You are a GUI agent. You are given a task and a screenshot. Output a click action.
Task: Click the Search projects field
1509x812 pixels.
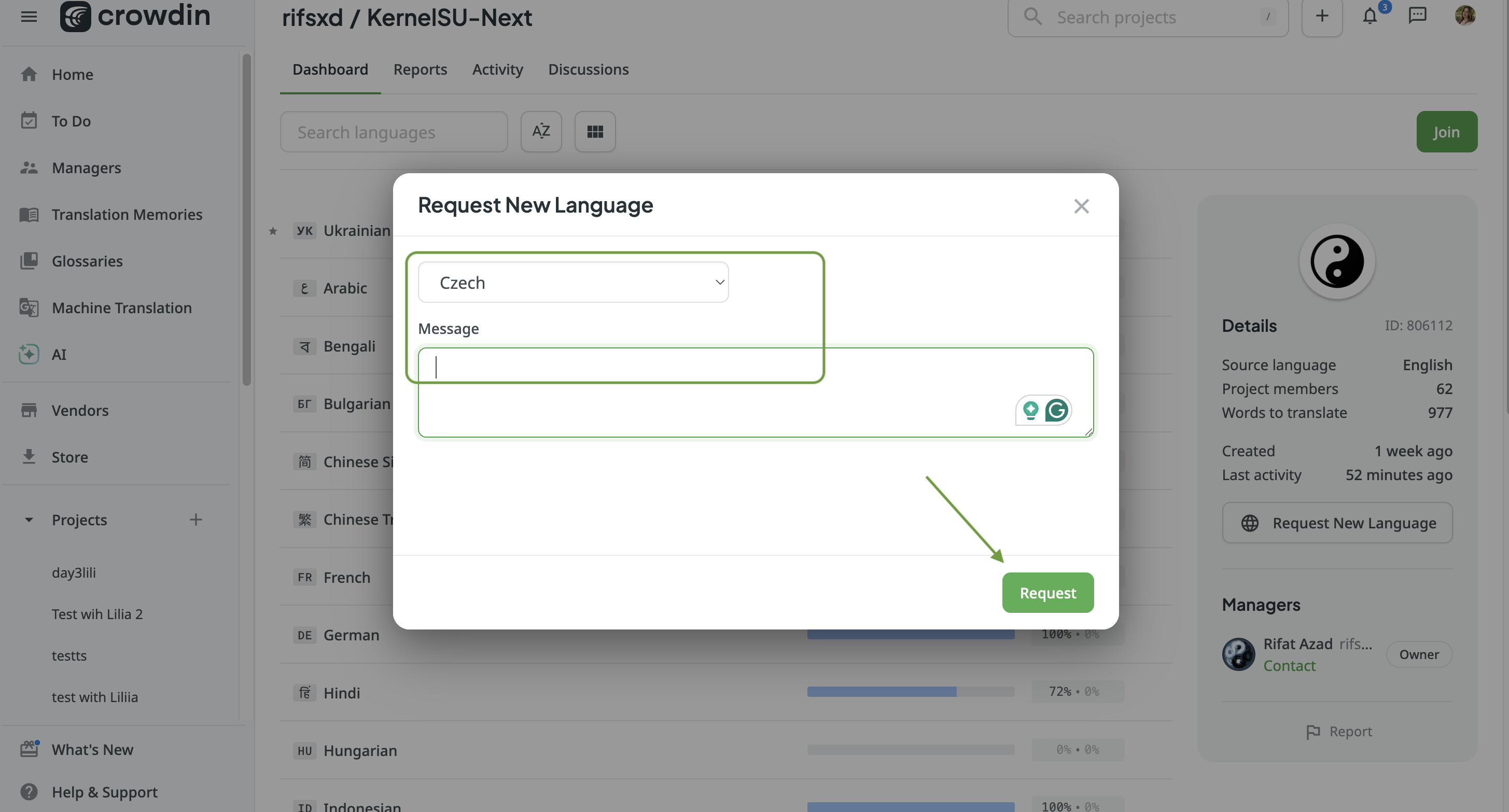coord(1147,18)
